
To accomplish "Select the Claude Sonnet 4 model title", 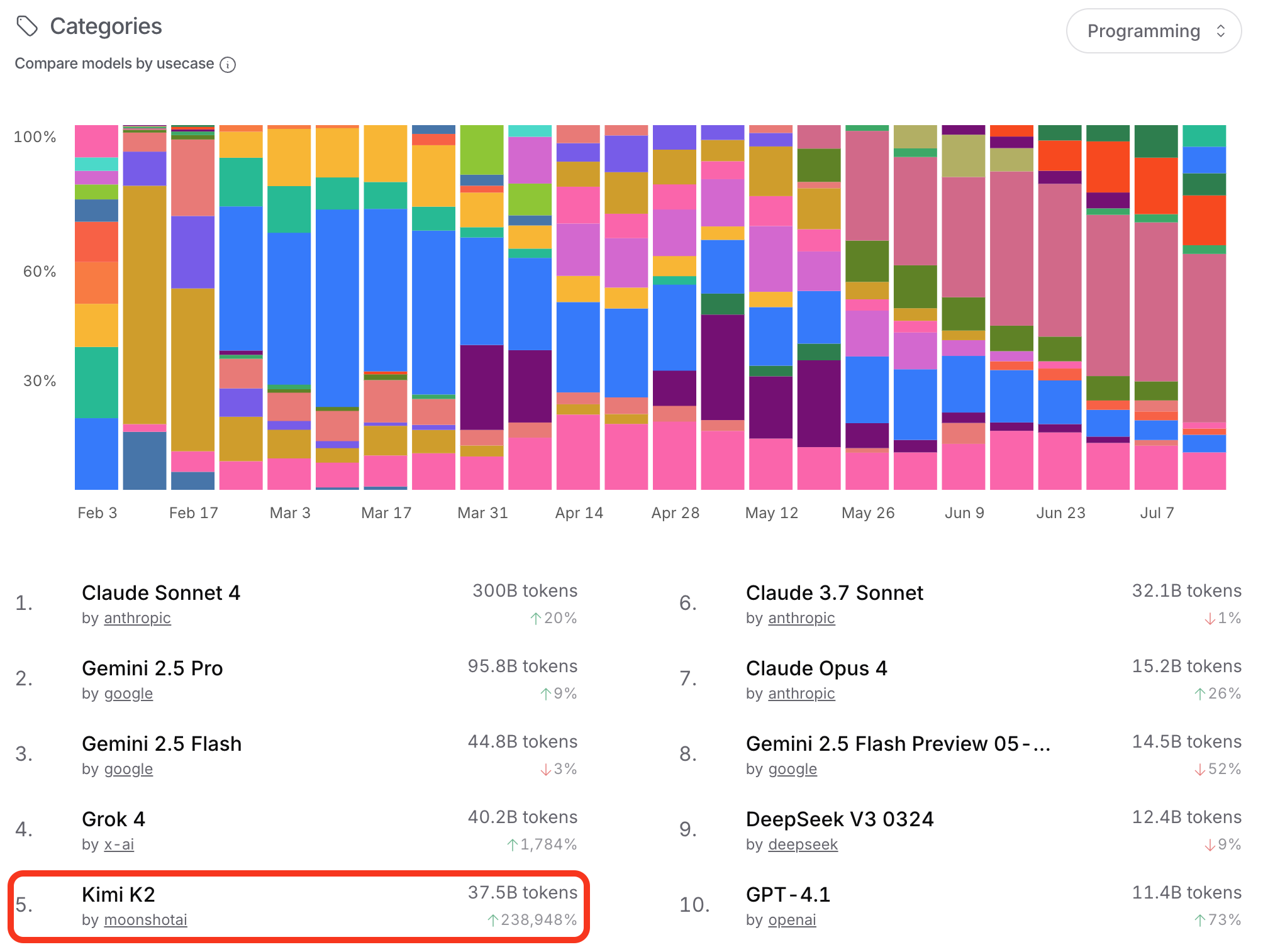I will pyautogui.click(x=161, y=592).
